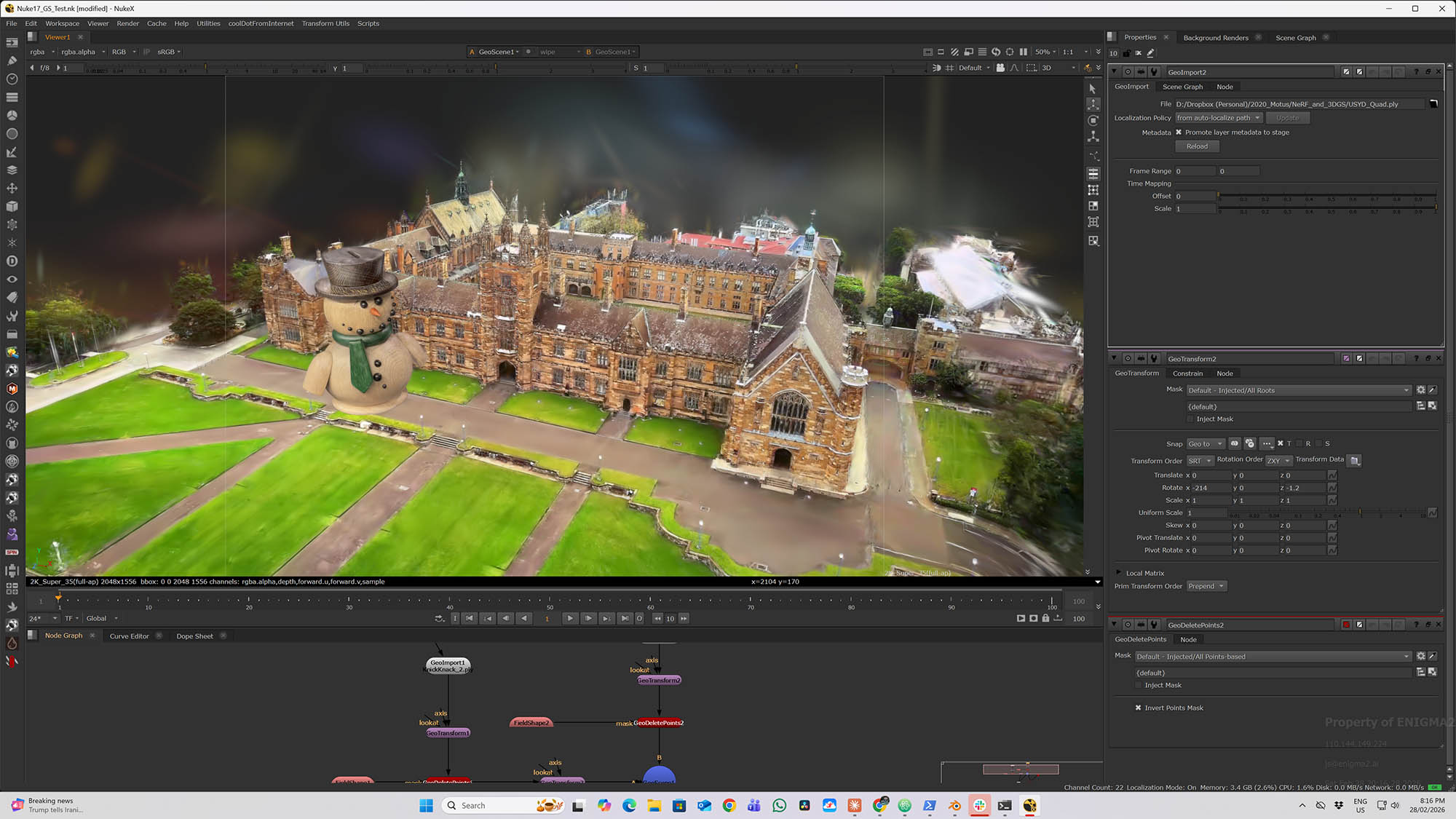Click the Reload button
The image size is (1456, 819).
[x=1196, y=146]
